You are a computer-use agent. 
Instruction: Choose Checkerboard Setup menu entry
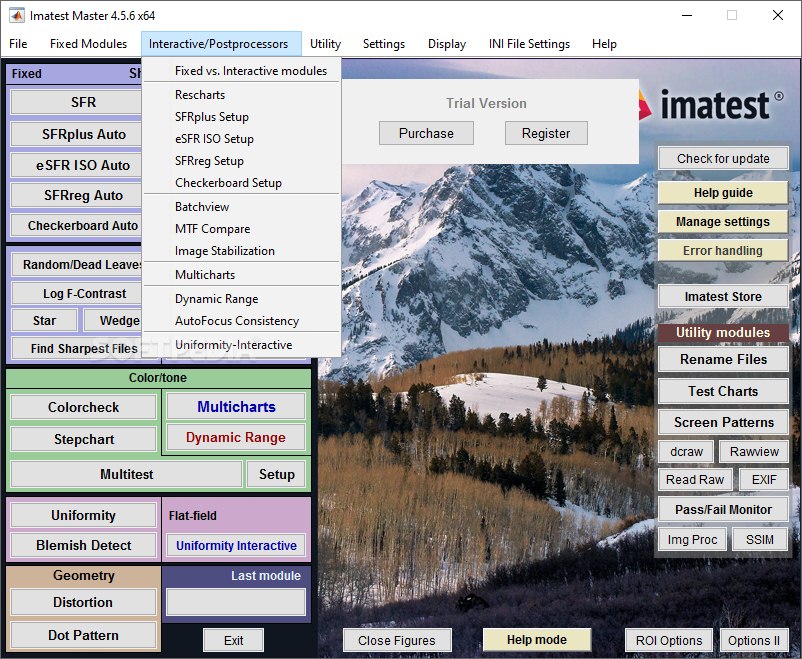tap(241, 183)
